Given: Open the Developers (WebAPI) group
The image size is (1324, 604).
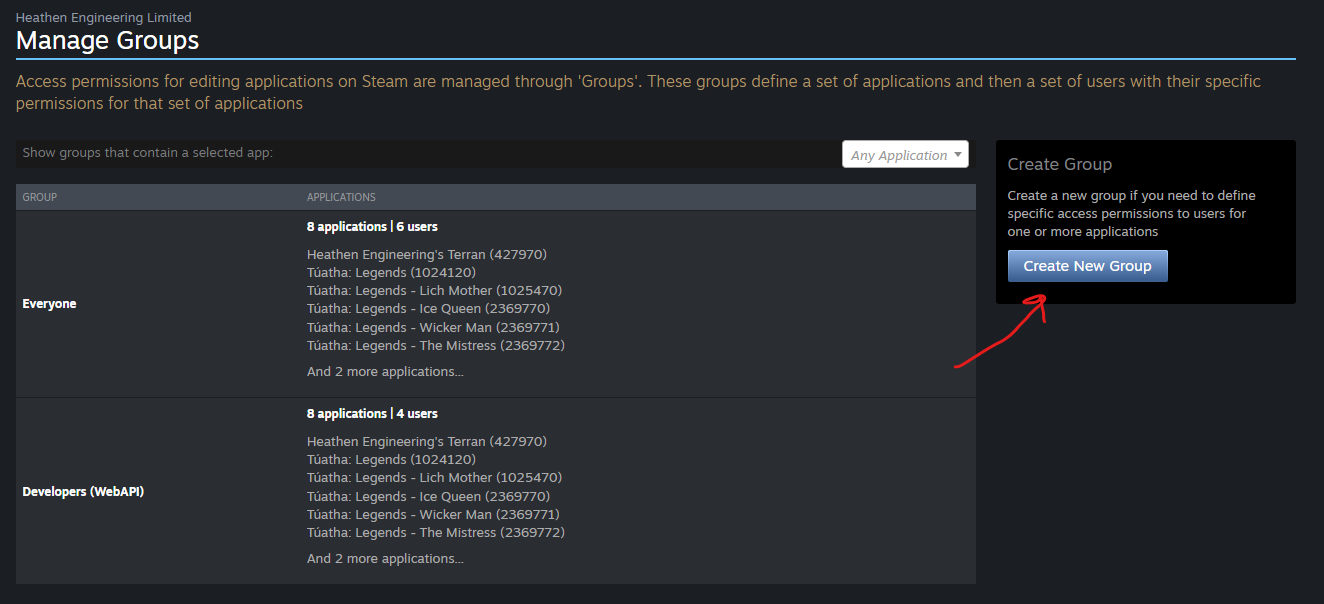Looking at the screenshot, I should (x=83, y=491).
